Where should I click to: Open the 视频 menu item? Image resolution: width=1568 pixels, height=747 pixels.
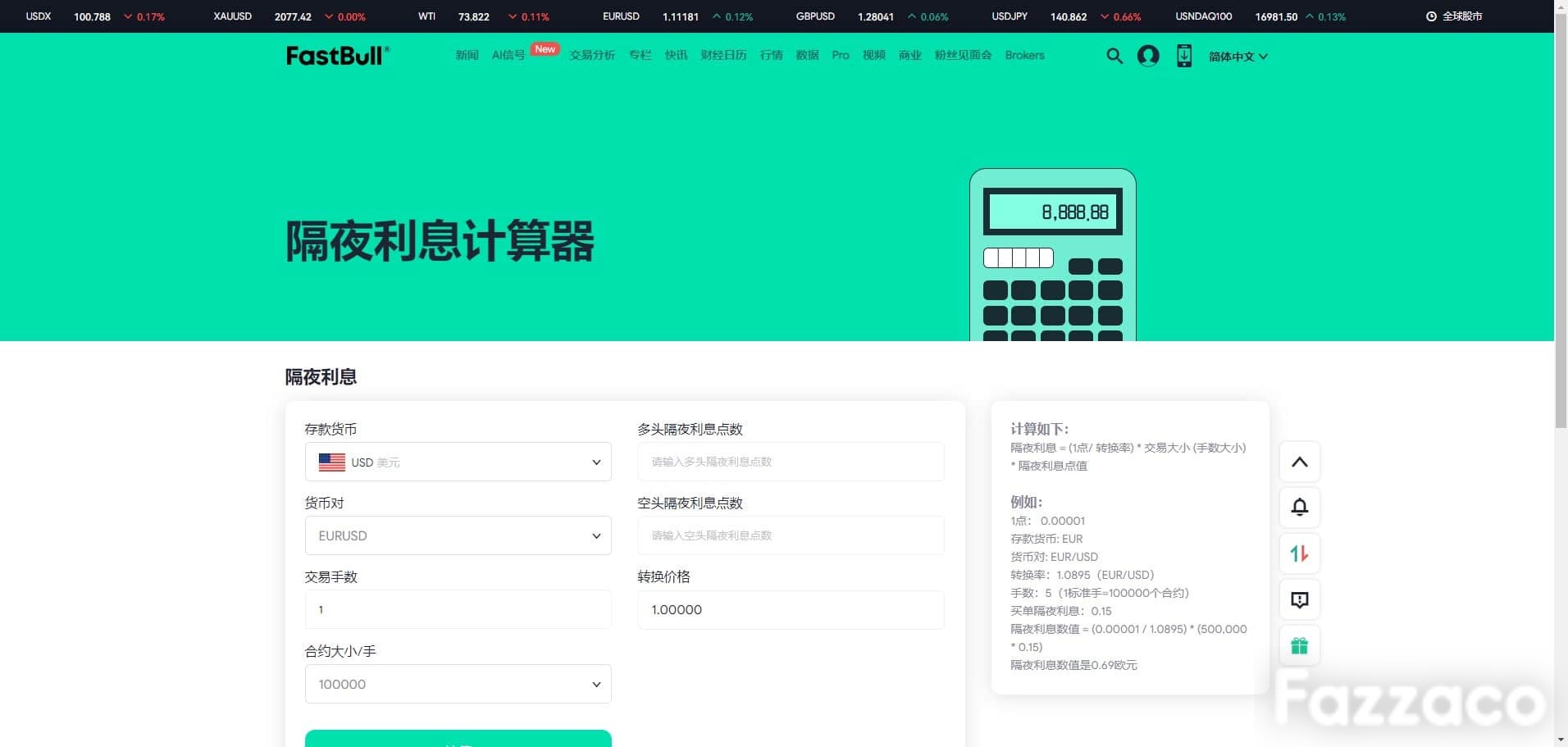point(873,55)
